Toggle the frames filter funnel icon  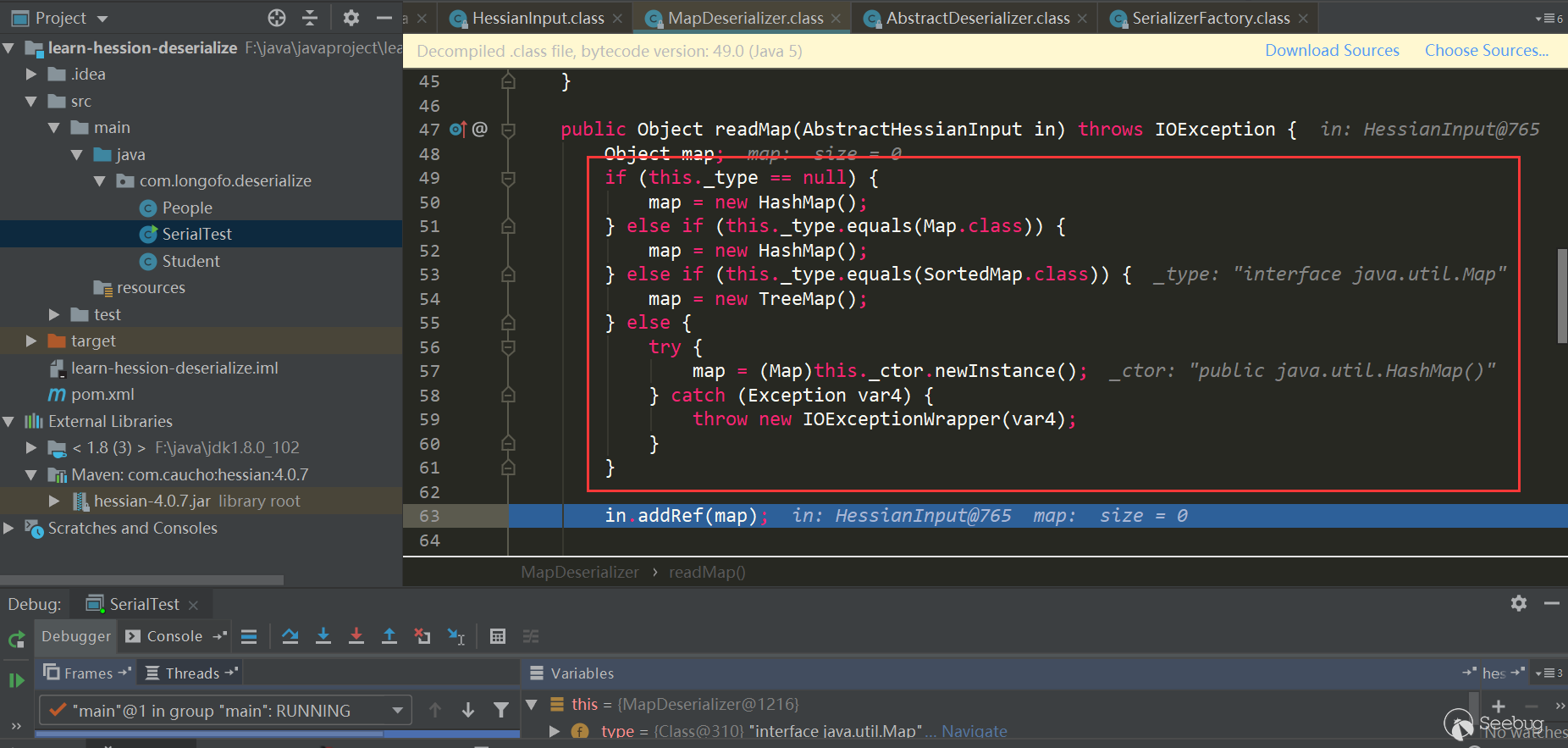point(501,711)
